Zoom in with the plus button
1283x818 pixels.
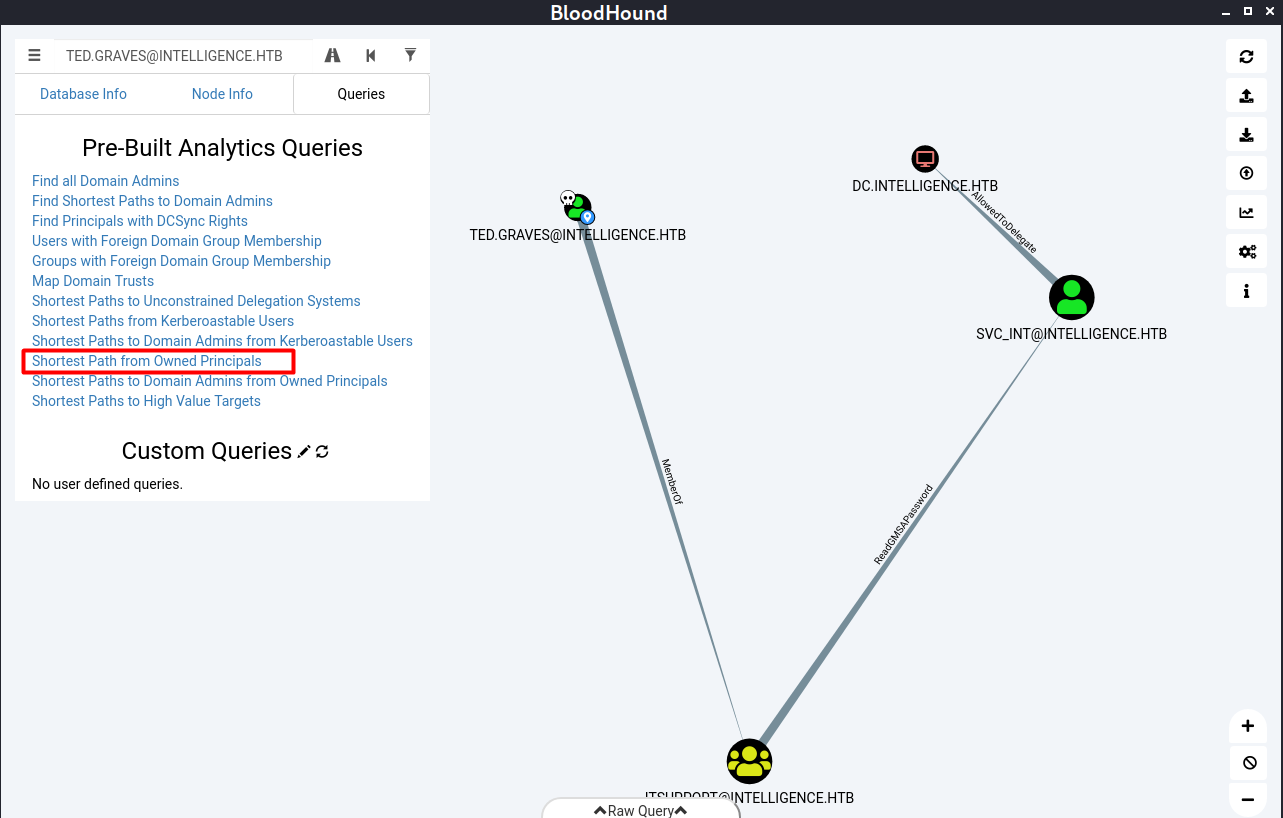click(x=1247, y=726)
